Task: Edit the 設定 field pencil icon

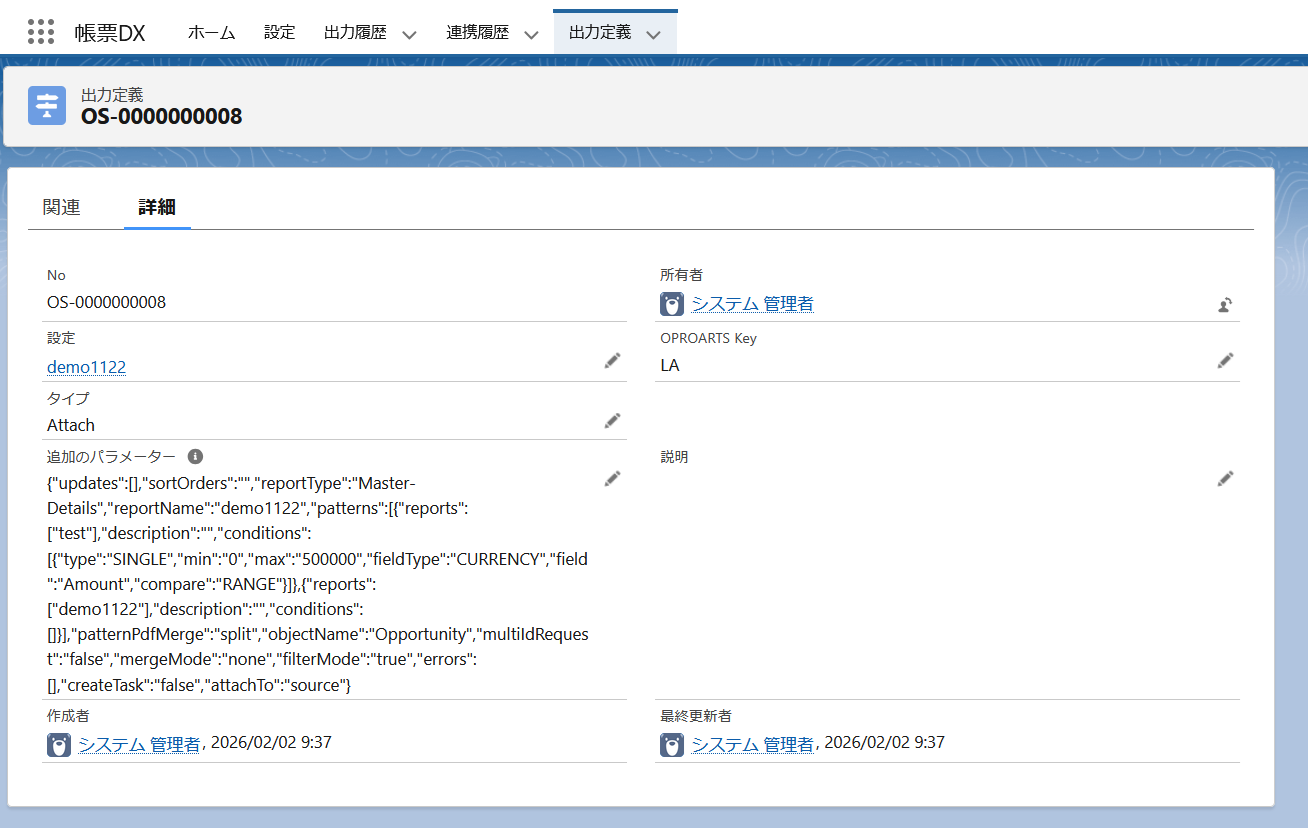Action: 612,361
